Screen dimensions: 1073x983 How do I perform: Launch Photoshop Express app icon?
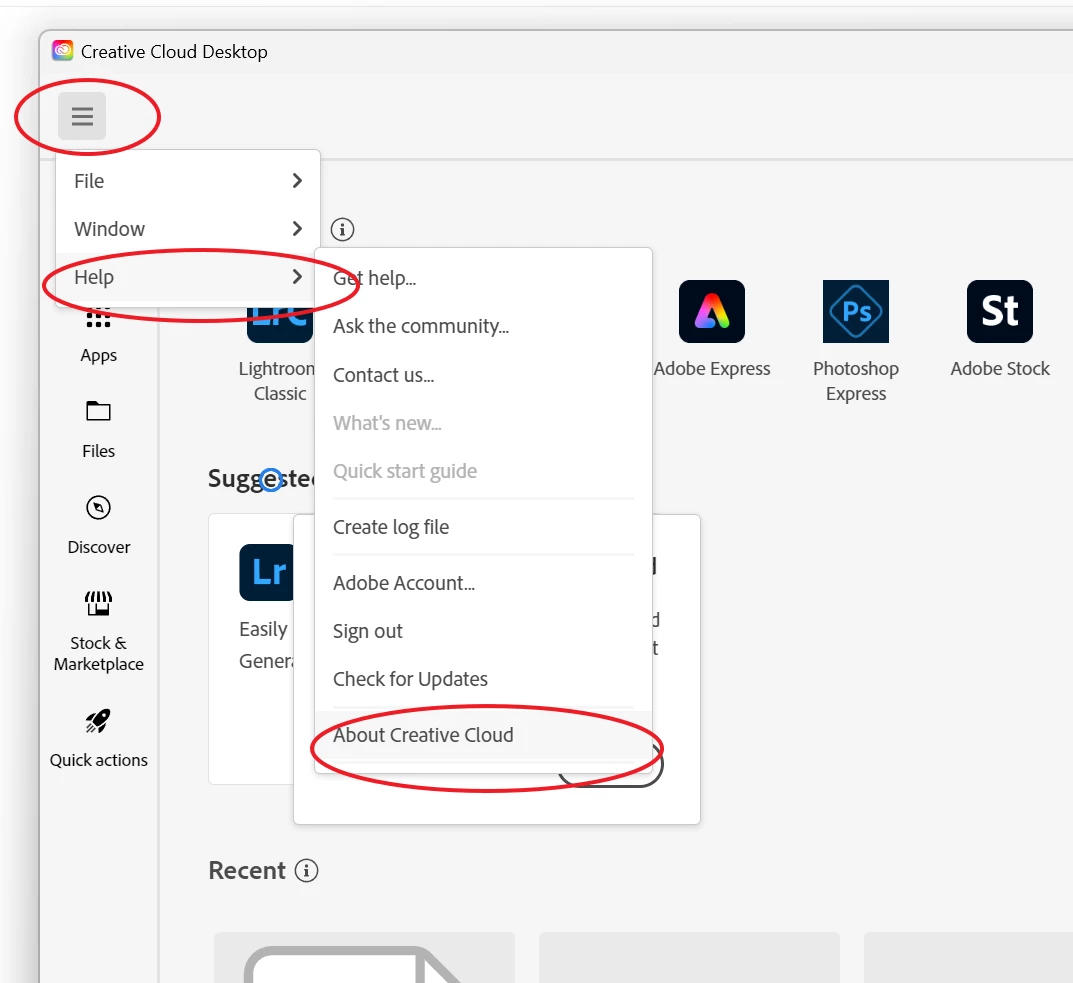pos(855,311)
